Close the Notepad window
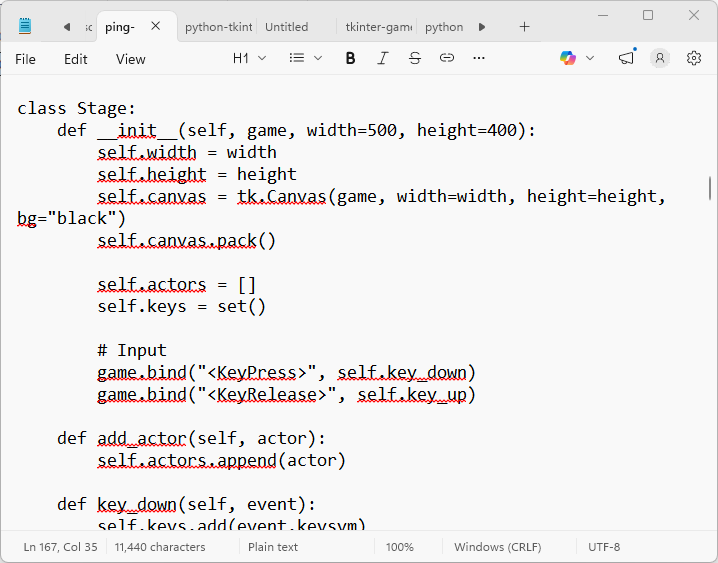 (694, 16)
